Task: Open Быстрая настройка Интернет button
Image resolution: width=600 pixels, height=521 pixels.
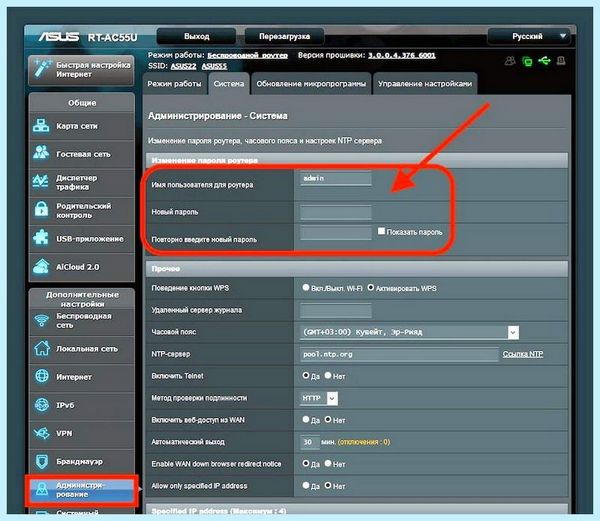Action: [x=81, y=70]
